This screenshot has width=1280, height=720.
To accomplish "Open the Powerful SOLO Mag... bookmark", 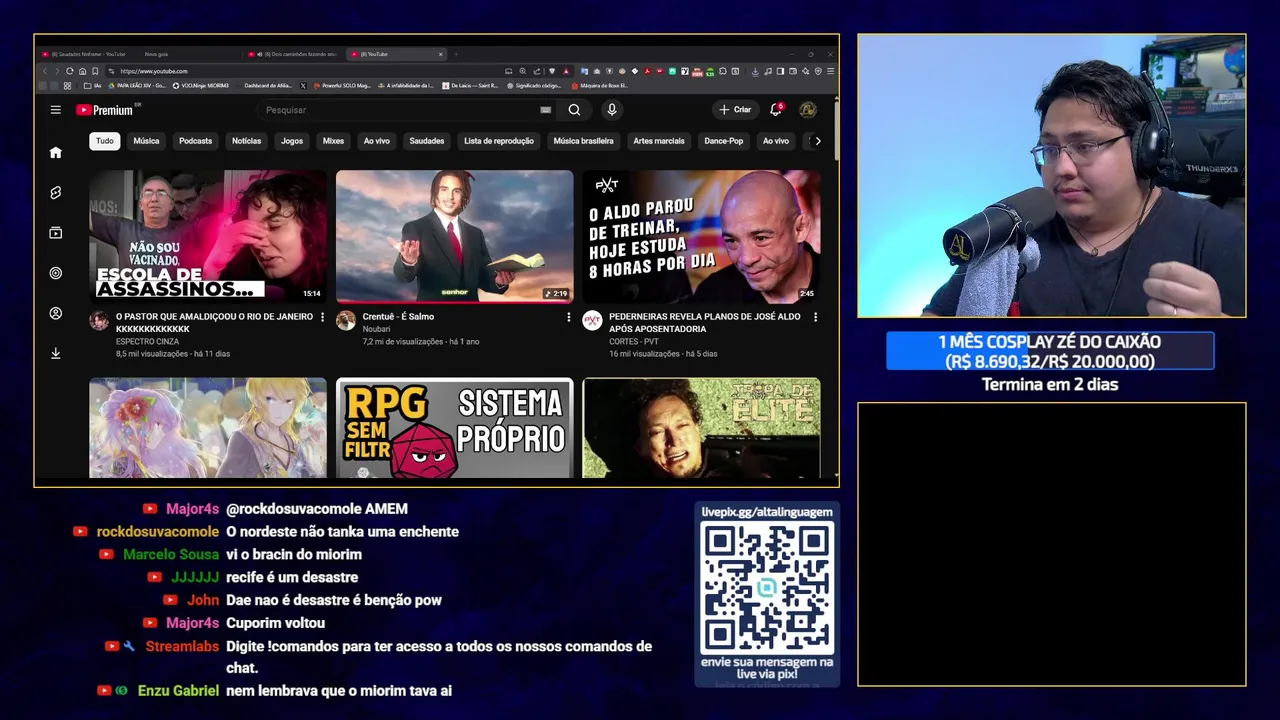I will [x=342, y=86].
